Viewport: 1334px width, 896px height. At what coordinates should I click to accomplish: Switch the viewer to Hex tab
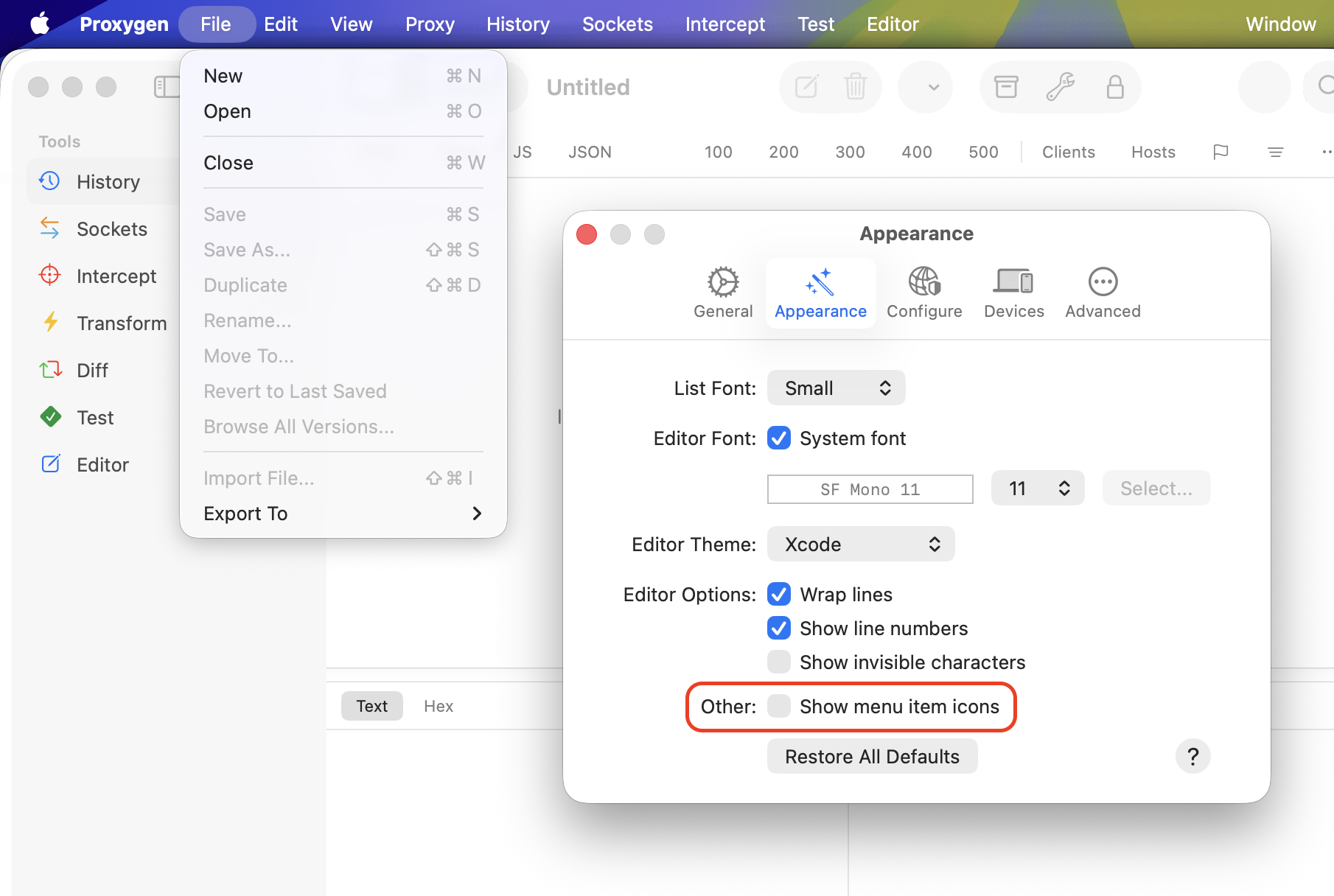439,706
